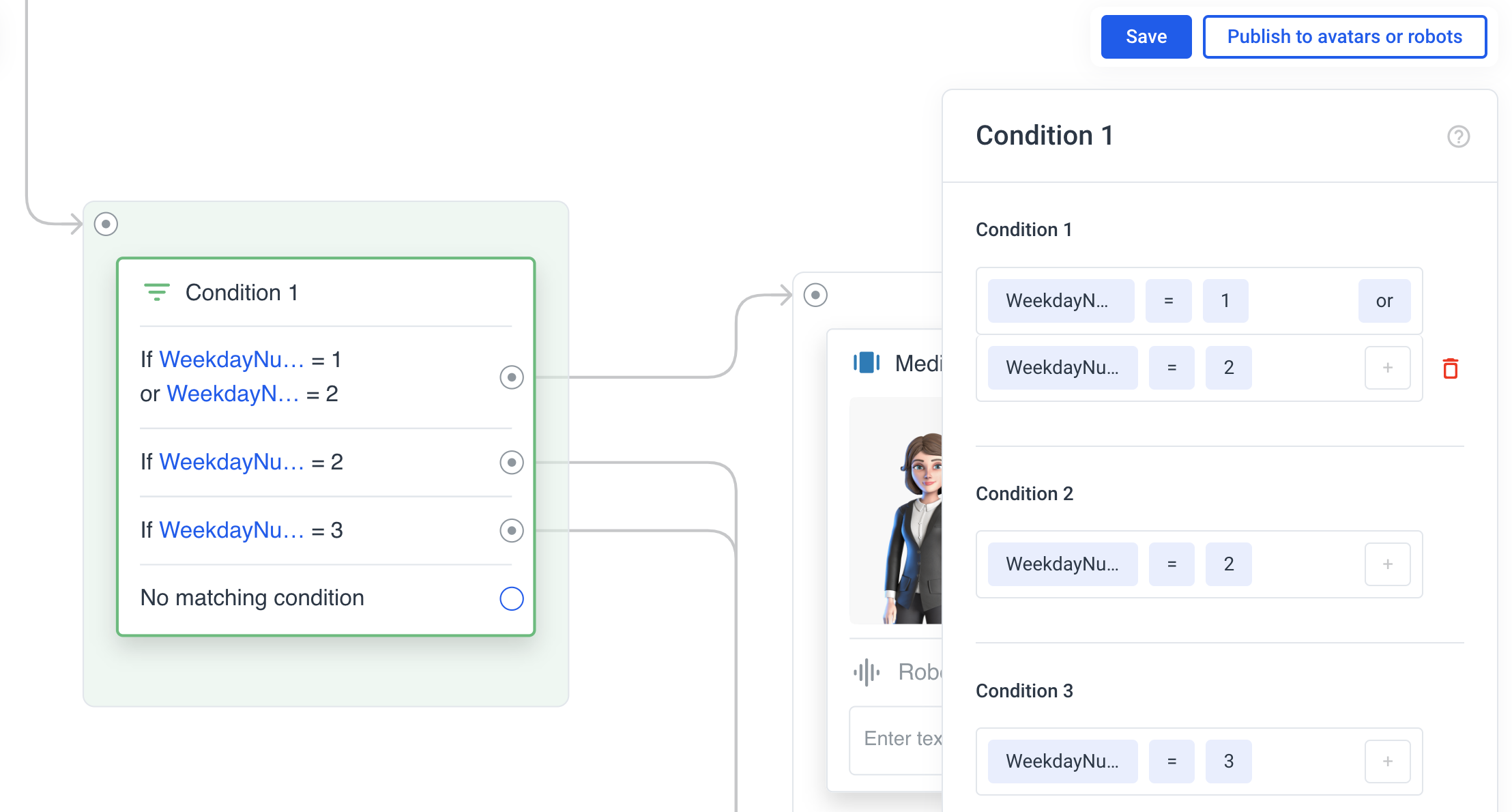Open Condition 2 equals operator dropdown
1512x812 pixels.
[1172, 564]
